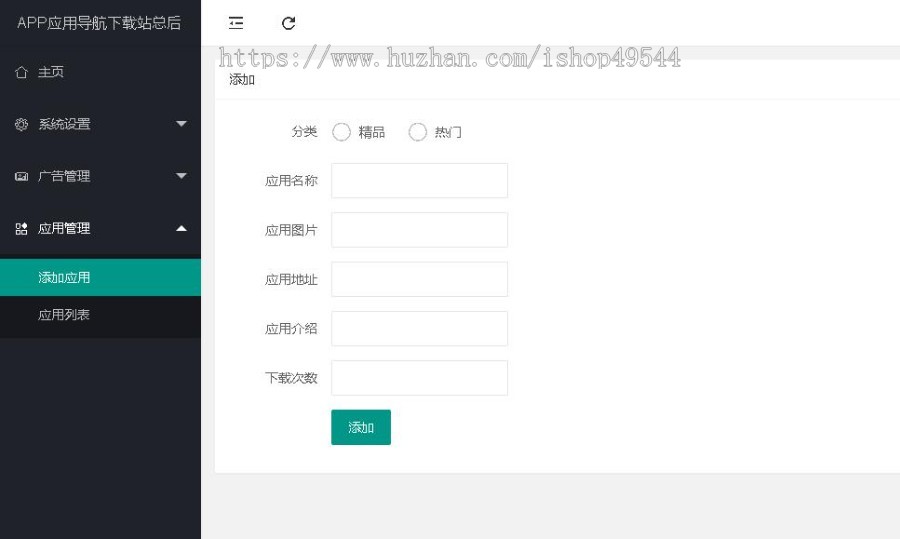
Task: Click the gear icon beside 系统设置
Action: [21, 124]
